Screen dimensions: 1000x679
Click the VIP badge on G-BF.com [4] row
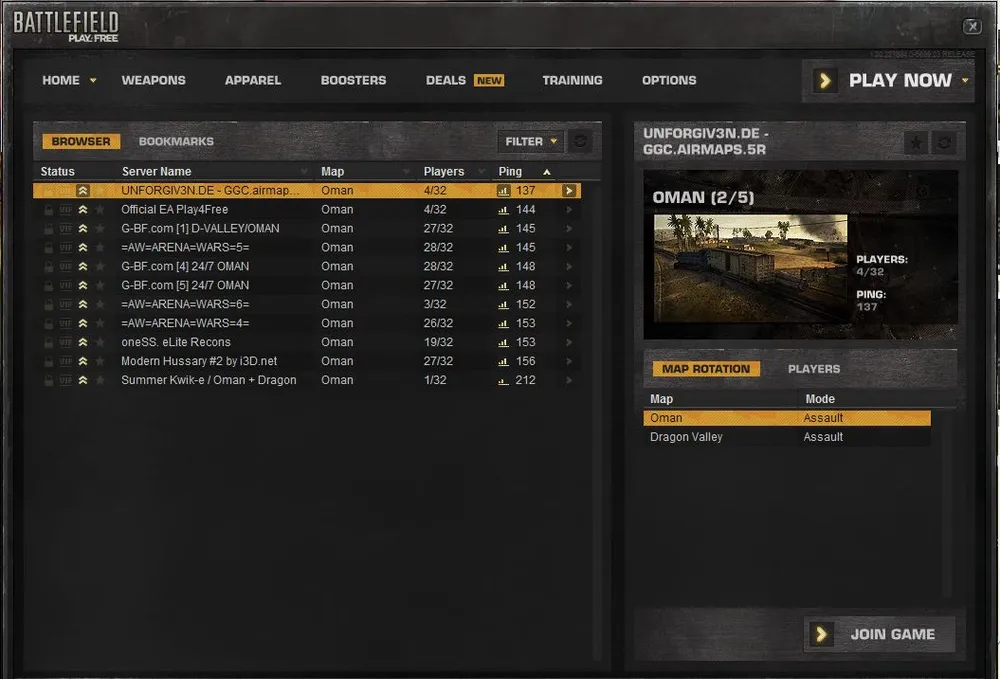(66, 266)
